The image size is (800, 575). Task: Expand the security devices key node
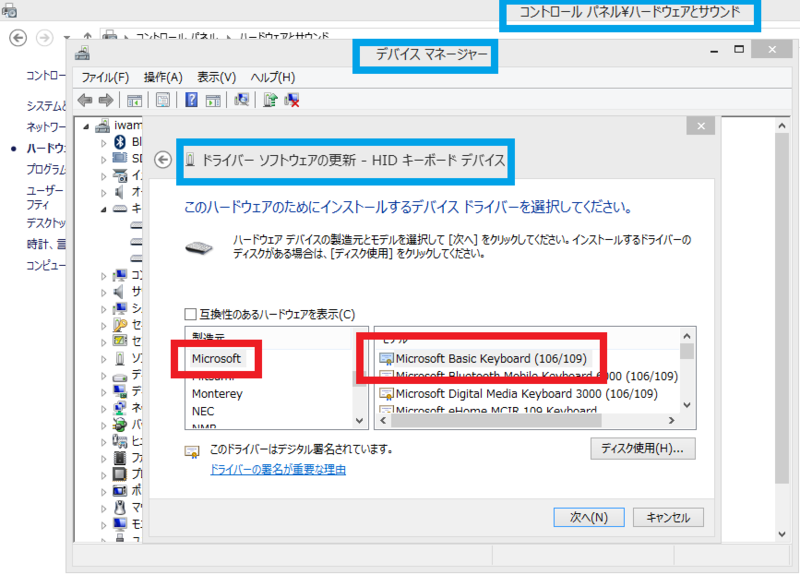[x=104, y=326]
